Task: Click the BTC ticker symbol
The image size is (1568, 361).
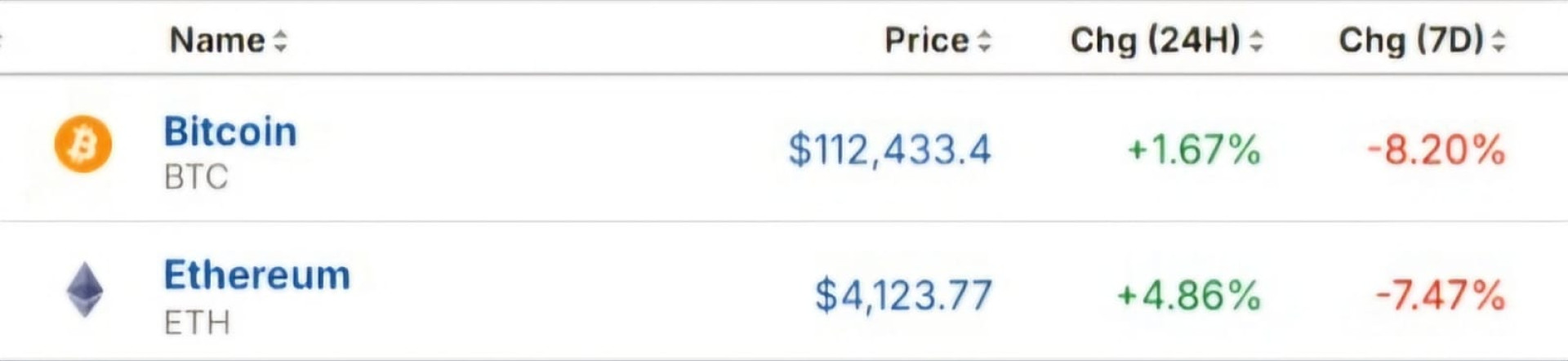Action: (x=196, y=177)
